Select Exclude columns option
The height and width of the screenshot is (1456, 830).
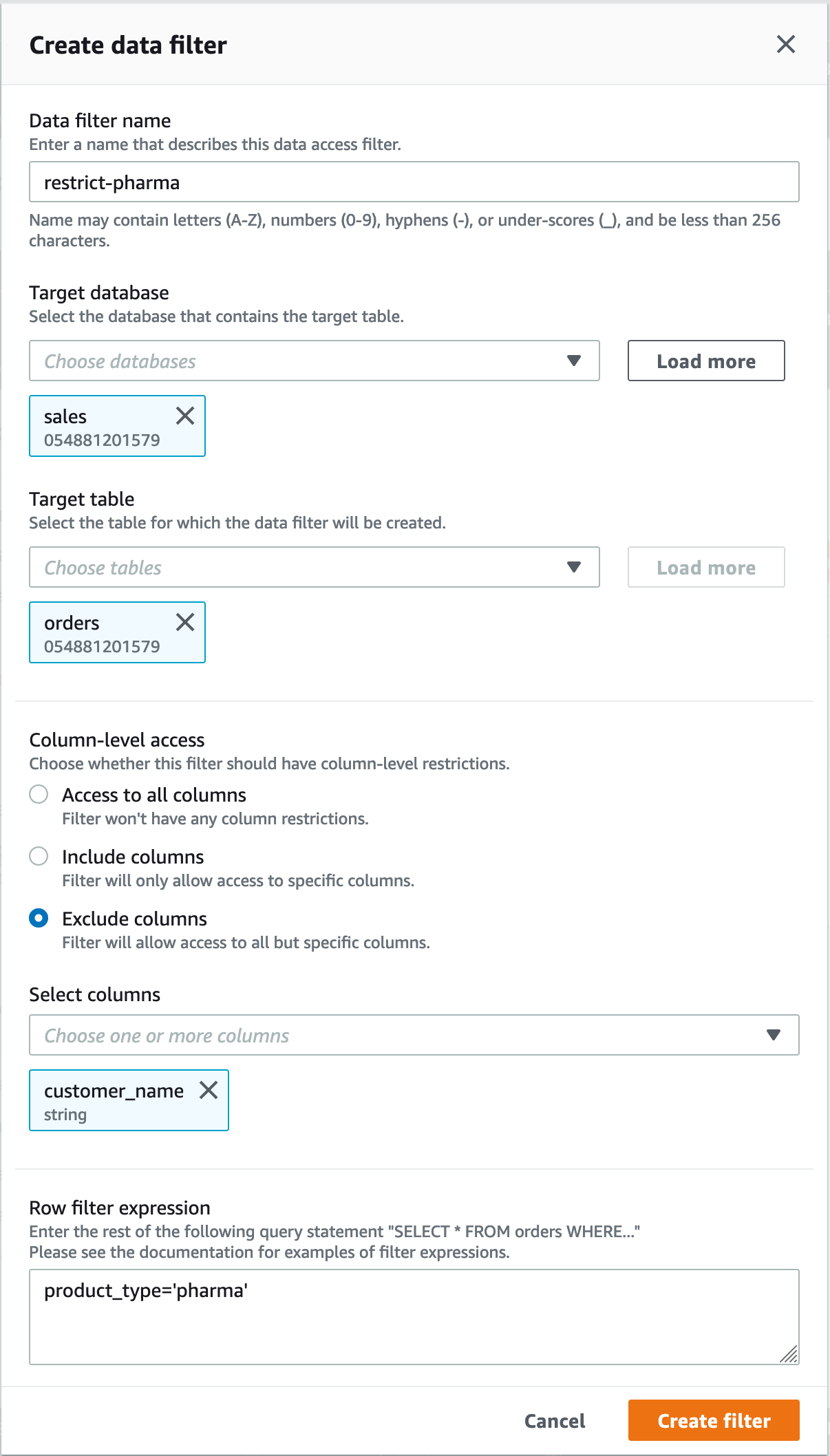point(38,919)
